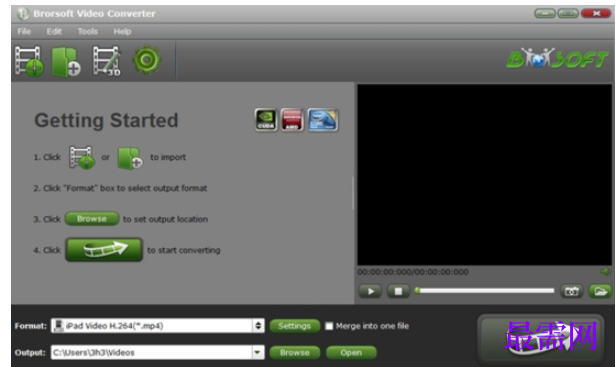Close the Brorsoft Video Converter window
The height and width of the screenshot is (367, 616).
[596, 13]
